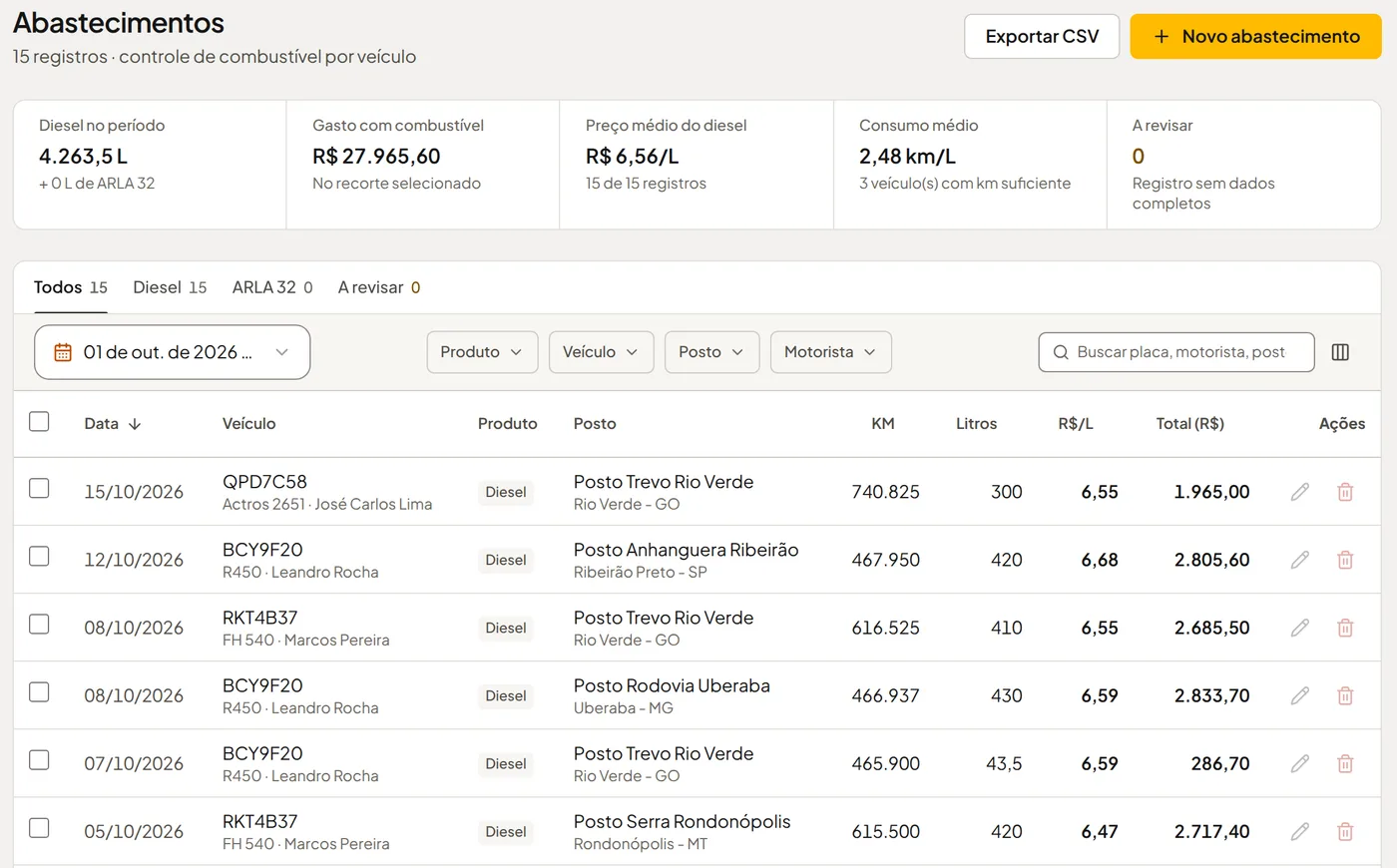Edit the 07/10/2026 refuel record
1397x868 pixels.
pyautogui.click(x=1299, y=763)
